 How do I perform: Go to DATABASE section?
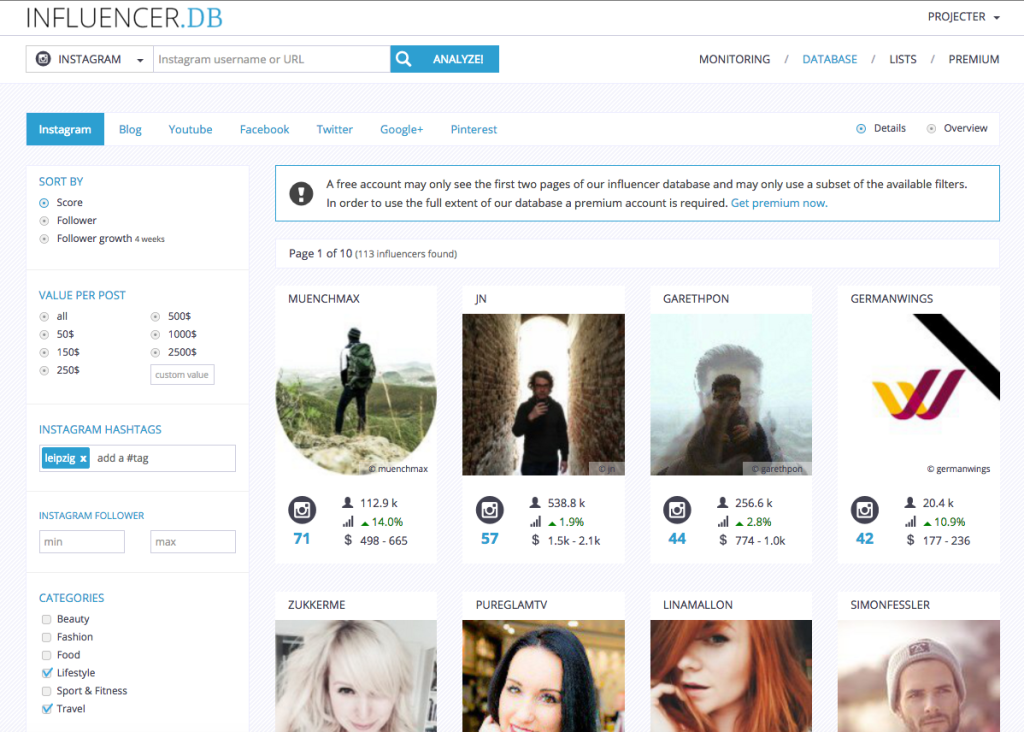pos(829,59)
